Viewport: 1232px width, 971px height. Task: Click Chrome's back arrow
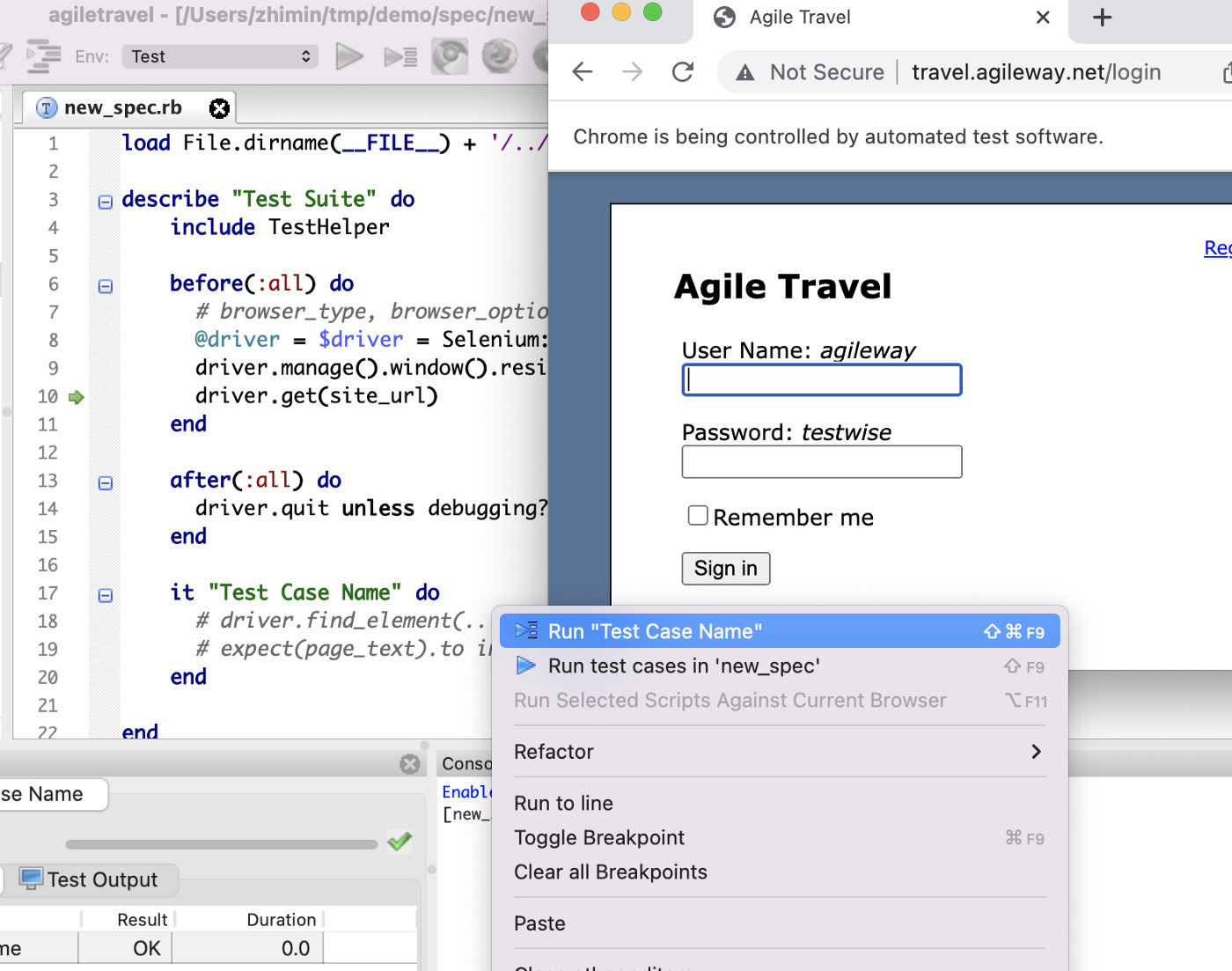click(x=583, y=72)
